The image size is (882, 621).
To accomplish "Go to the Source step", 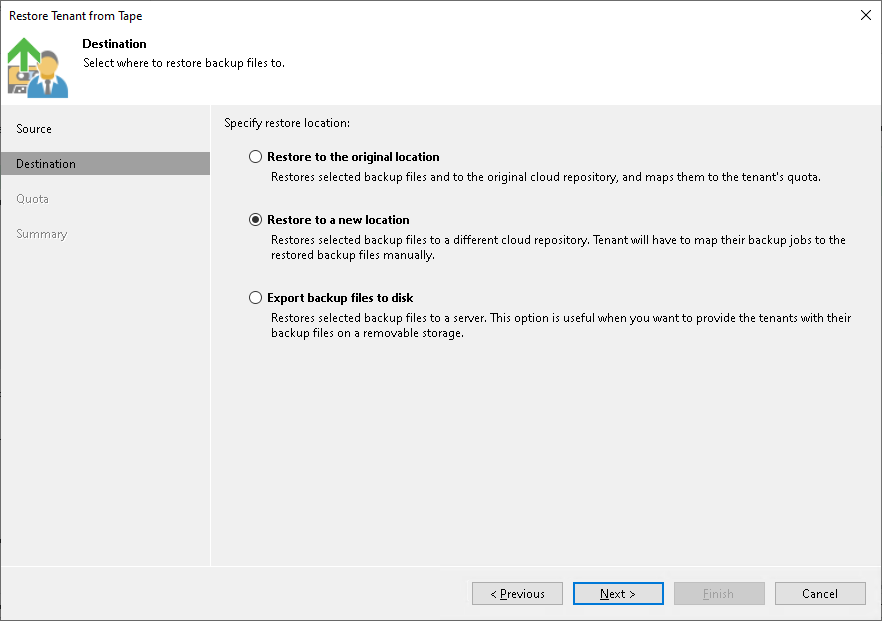I will [35, 128].
